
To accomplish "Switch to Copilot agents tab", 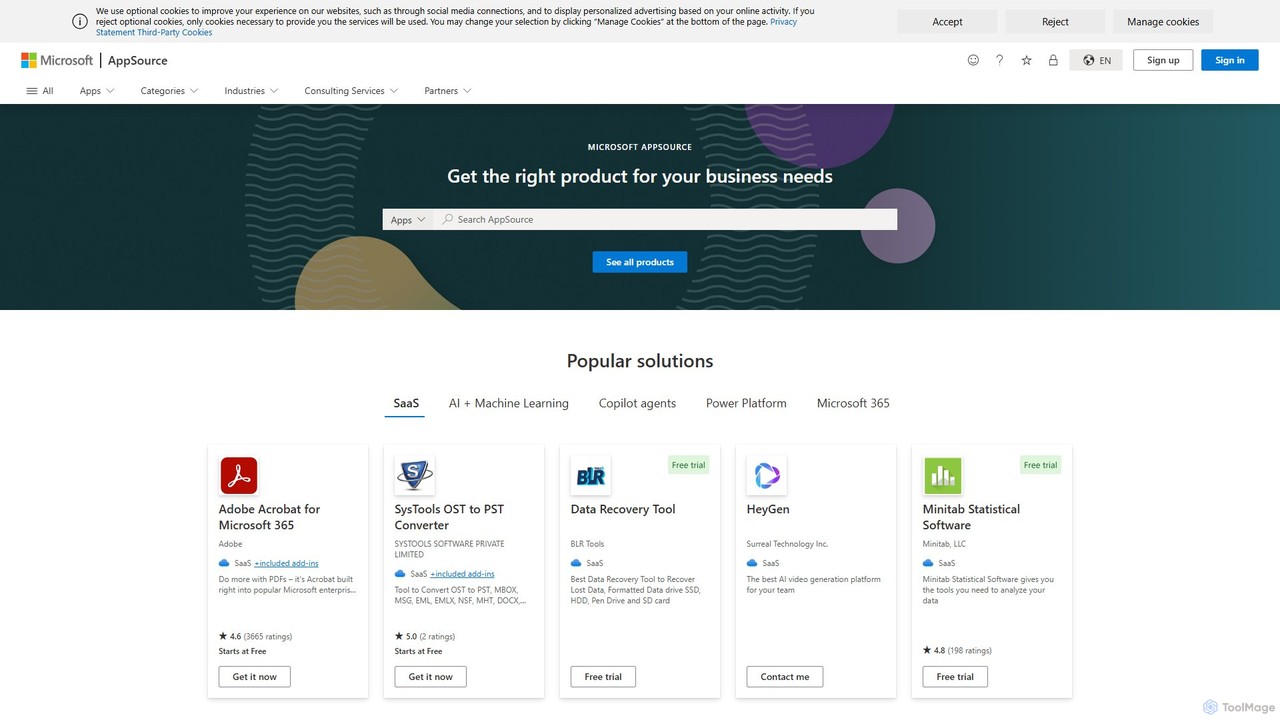I will pos(637,403).
